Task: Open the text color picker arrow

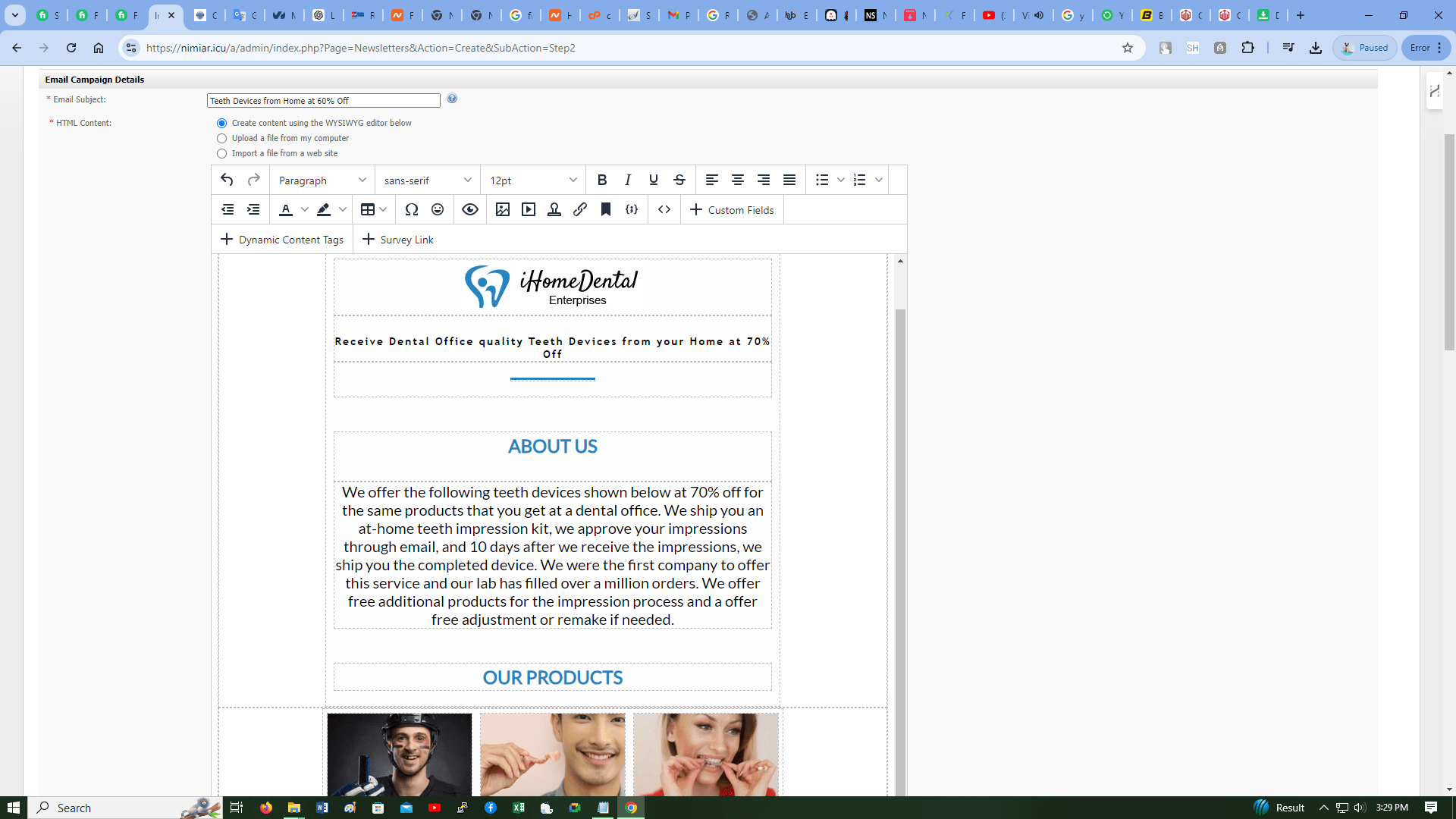Action: pyautogui.click(x=305, y=209)
